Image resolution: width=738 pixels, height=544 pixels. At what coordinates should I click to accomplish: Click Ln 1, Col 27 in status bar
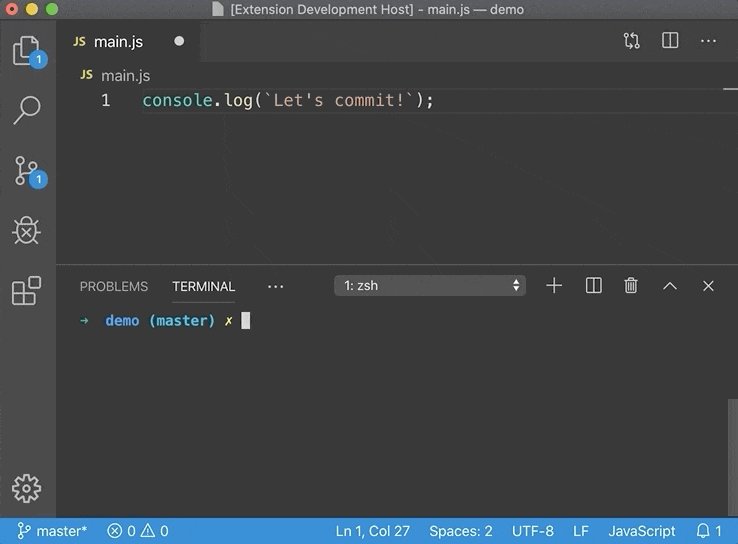click(x=372, y=531)
